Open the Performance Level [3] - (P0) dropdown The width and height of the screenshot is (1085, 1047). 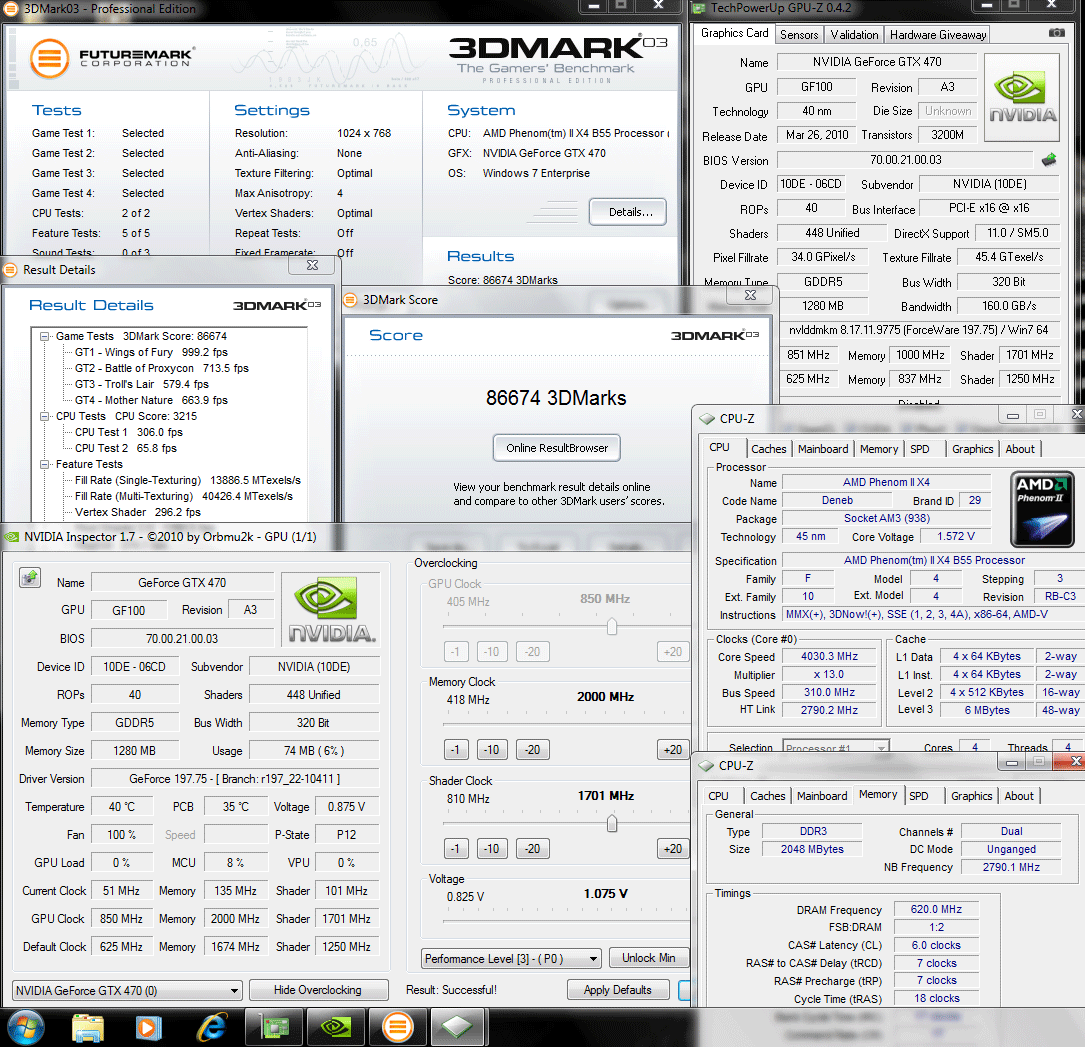click(x=511, y=958)
